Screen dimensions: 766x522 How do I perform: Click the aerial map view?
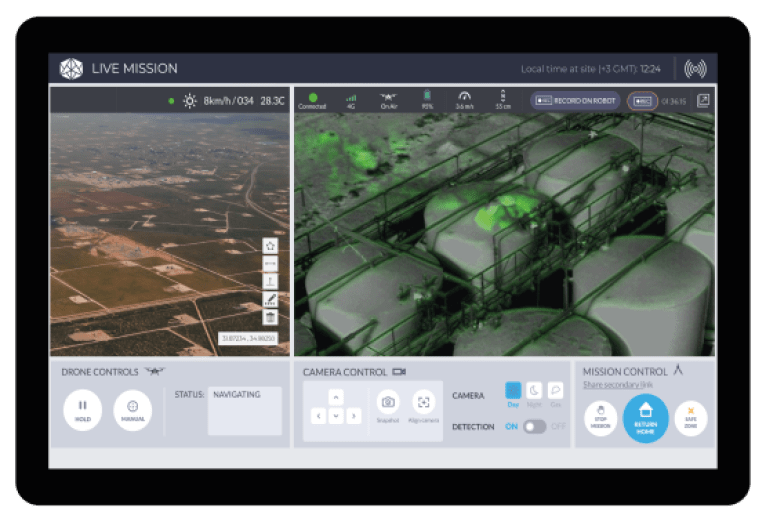(x=170, y=234)
